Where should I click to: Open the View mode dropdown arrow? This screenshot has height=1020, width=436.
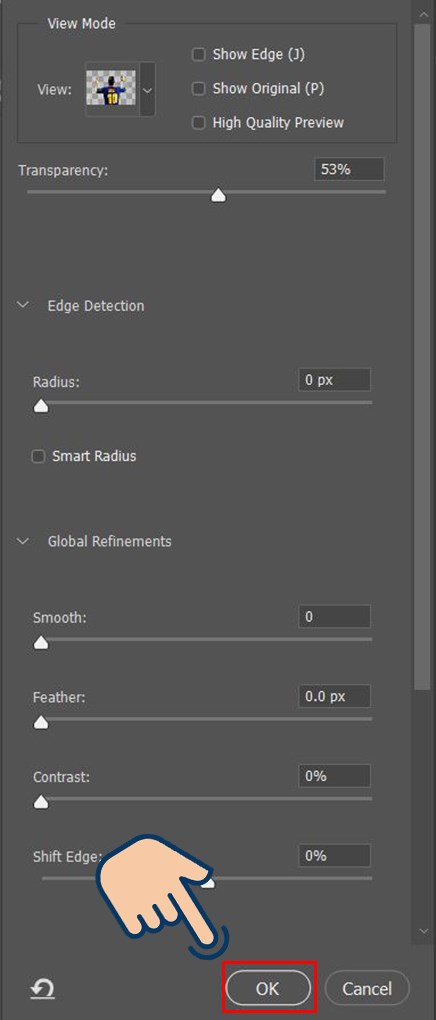point(148,89)
